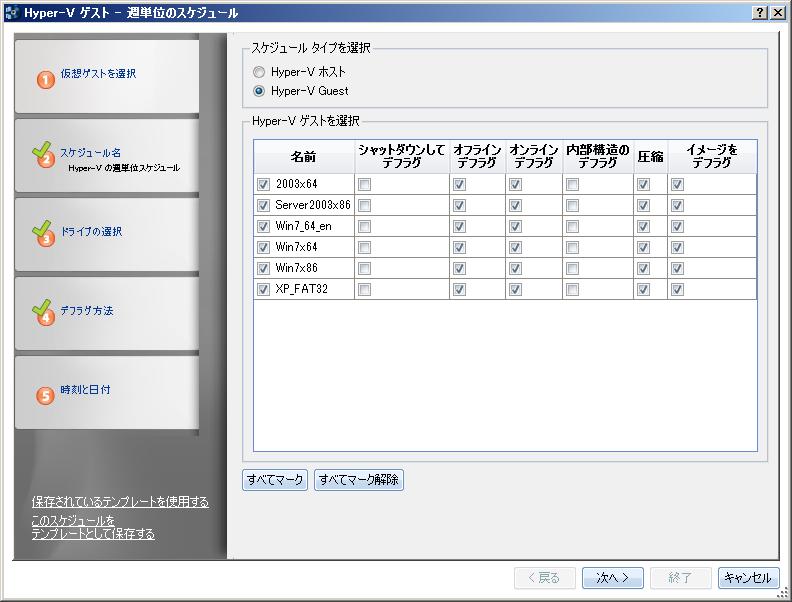Toggle 圧縮 checkbox for 2003x64
The height and width of the screenshot is (602, 792).
point(643,184)
